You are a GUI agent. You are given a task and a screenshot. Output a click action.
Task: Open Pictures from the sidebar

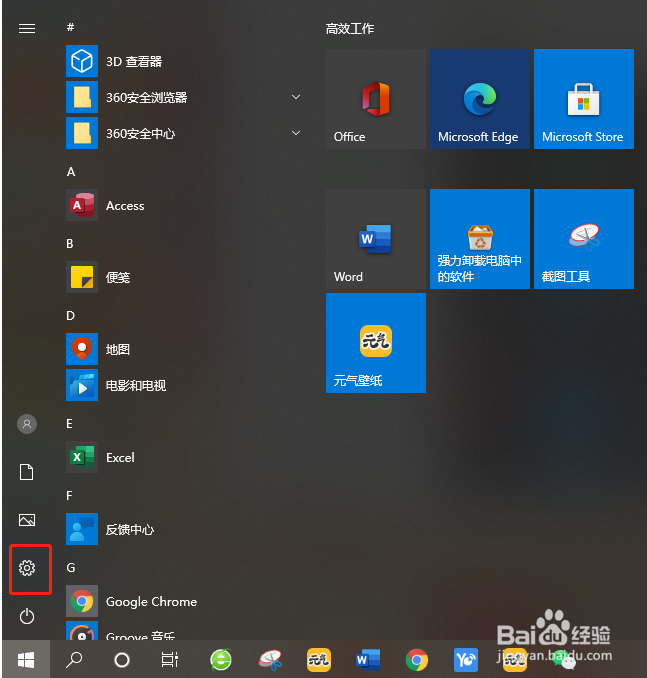27,520
